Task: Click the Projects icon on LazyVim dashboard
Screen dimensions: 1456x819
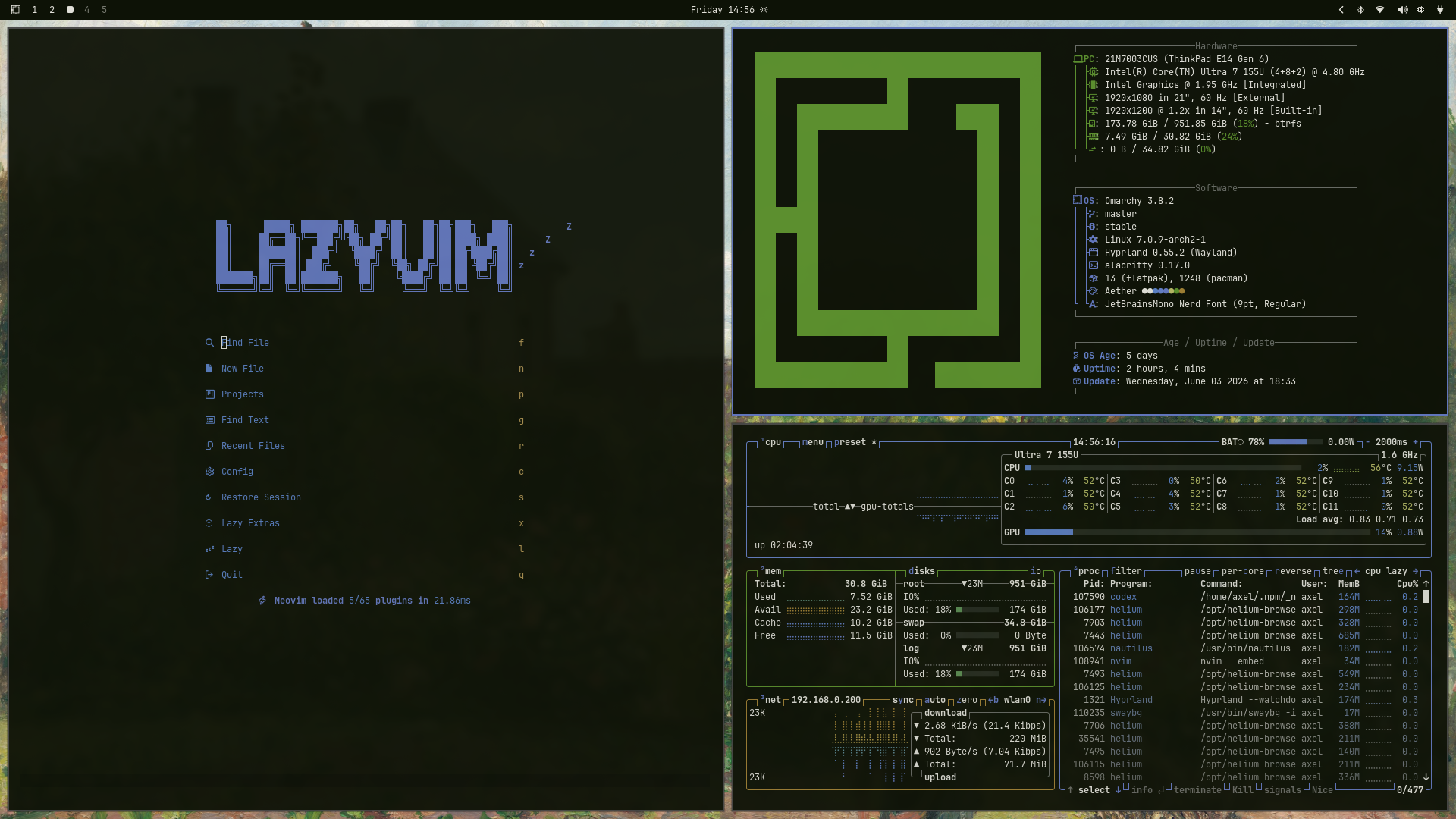Action: coord(209,394)
